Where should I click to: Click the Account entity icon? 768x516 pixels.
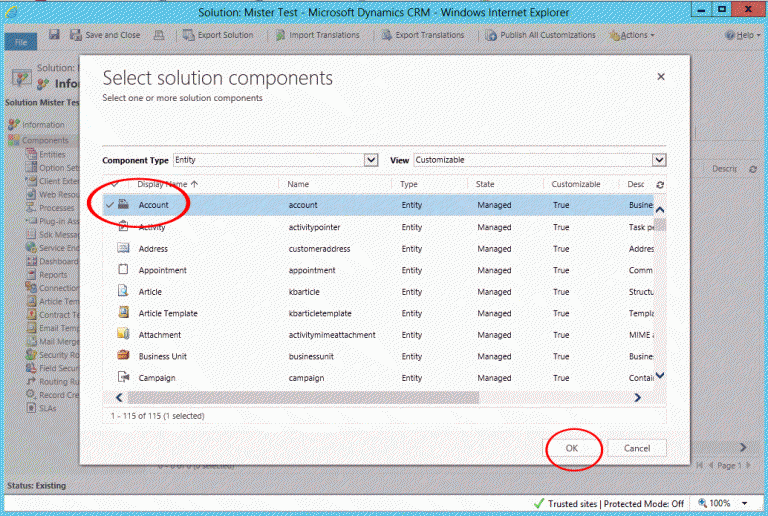[123, 204]
